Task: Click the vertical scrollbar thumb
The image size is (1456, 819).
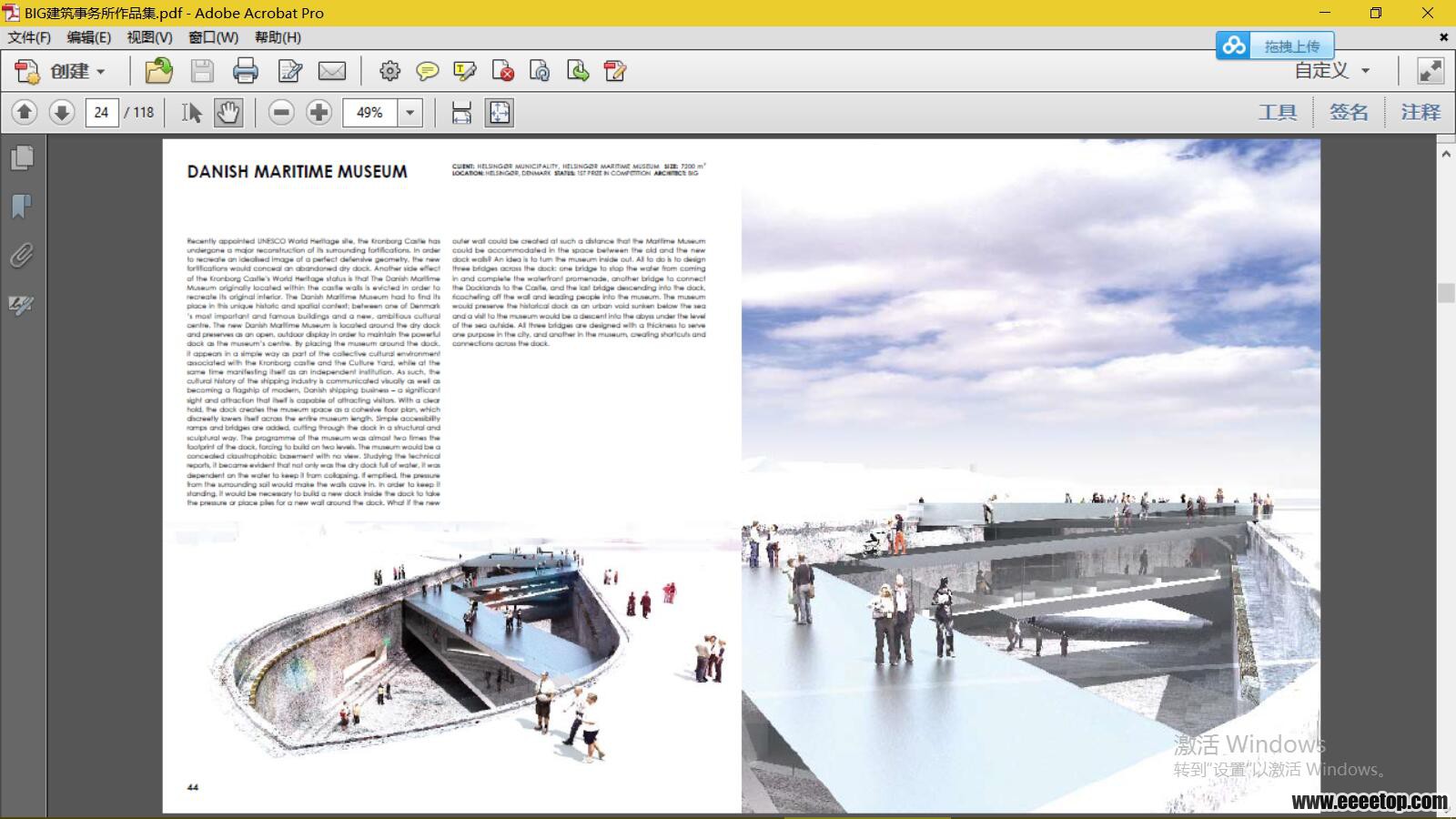Action: [x=1446, y=293]
